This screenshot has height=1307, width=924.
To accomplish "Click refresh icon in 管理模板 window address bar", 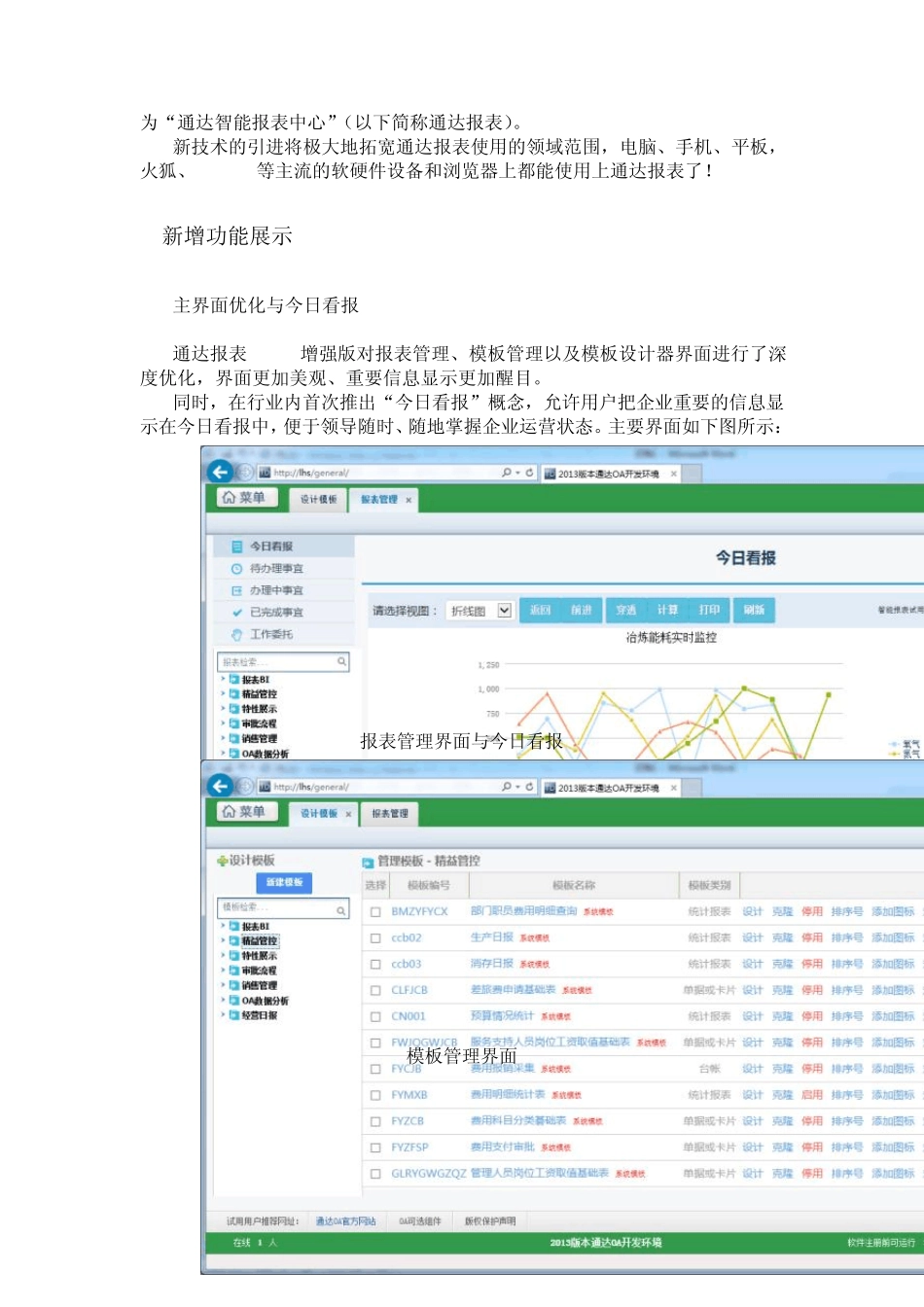I will point(530,787).
